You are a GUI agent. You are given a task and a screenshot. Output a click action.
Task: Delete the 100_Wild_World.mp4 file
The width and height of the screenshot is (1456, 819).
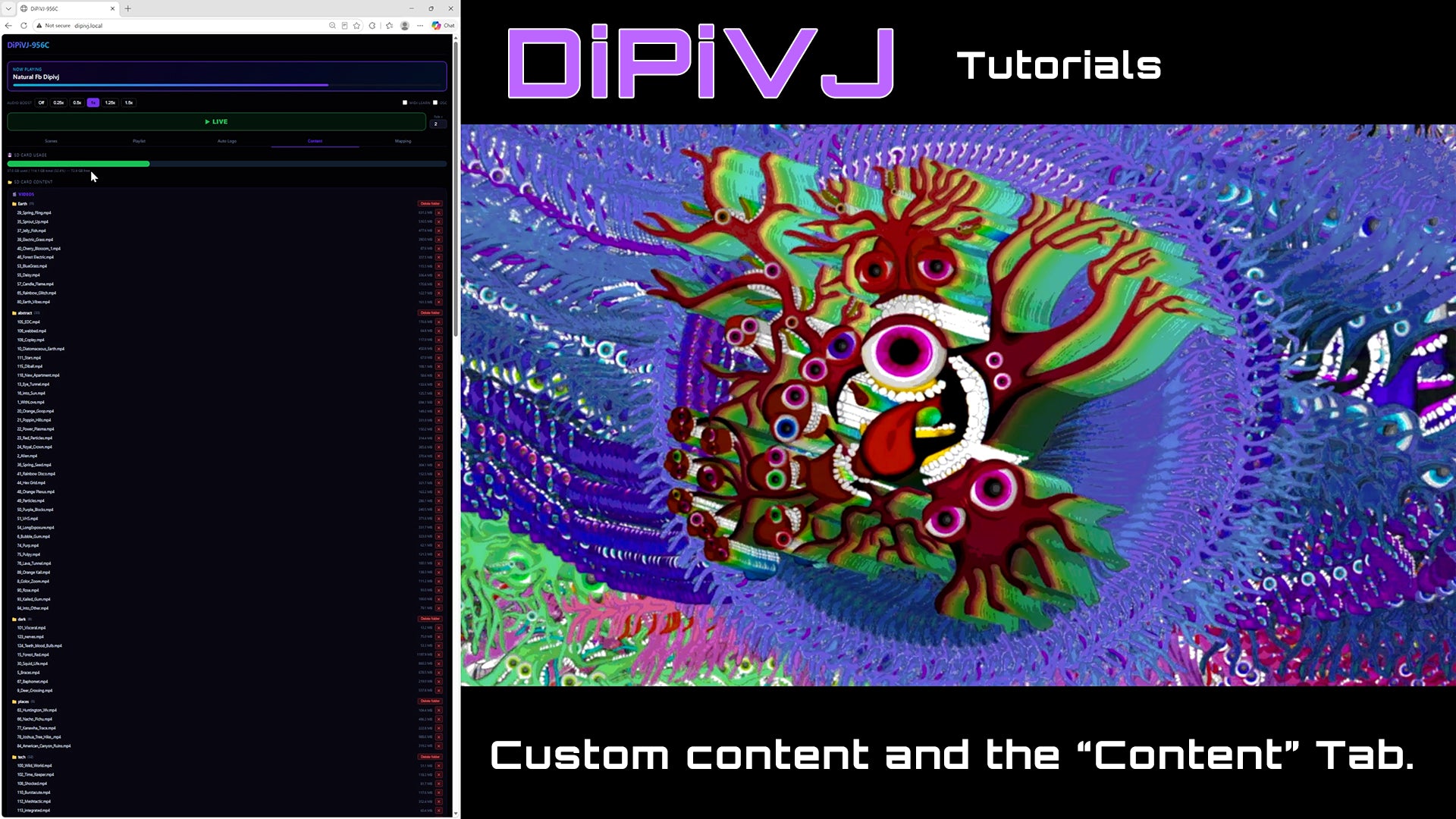(438, 766)
